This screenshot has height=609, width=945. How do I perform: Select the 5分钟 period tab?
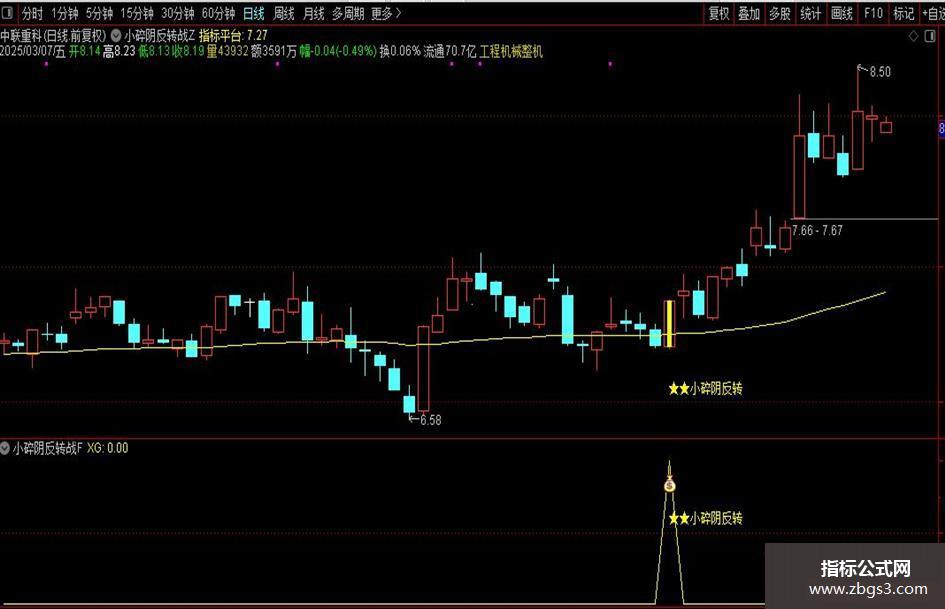(x=99, y=13)
